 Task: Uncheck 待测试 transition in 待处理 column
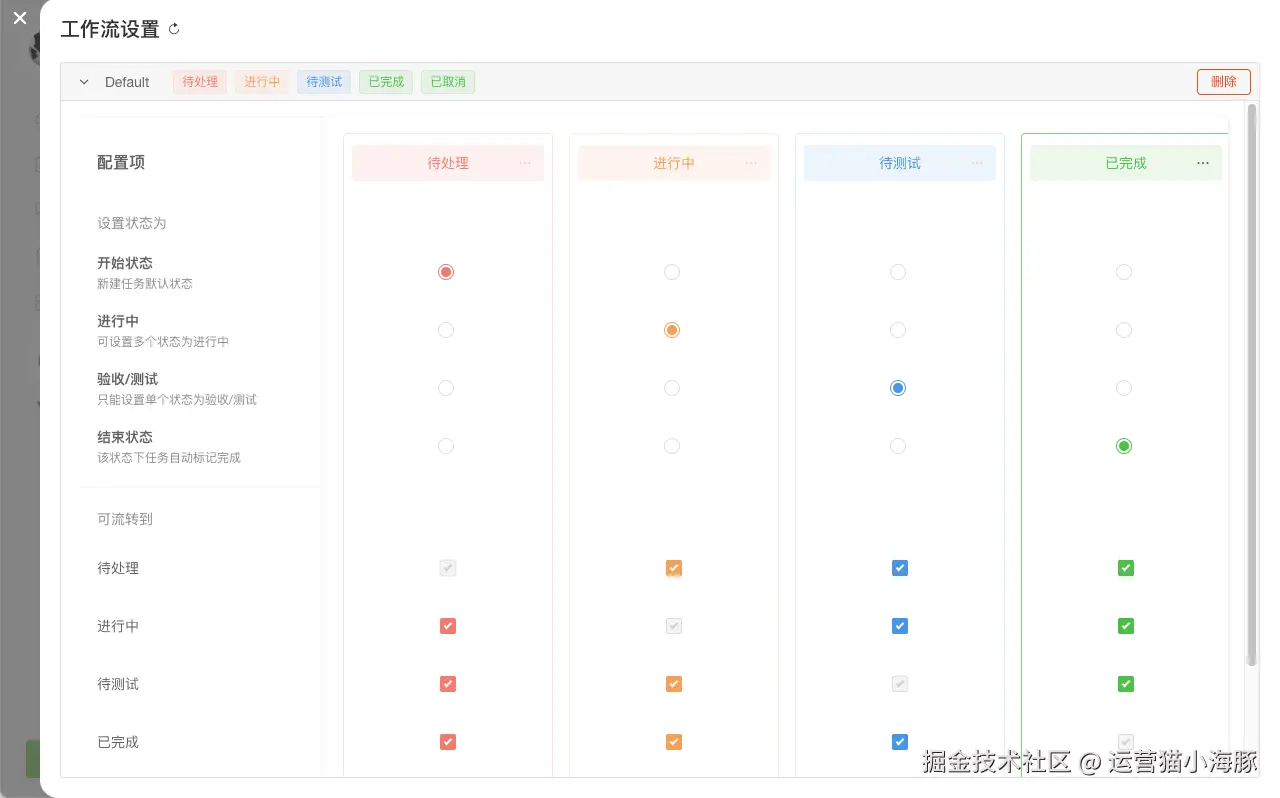(448, 684)
